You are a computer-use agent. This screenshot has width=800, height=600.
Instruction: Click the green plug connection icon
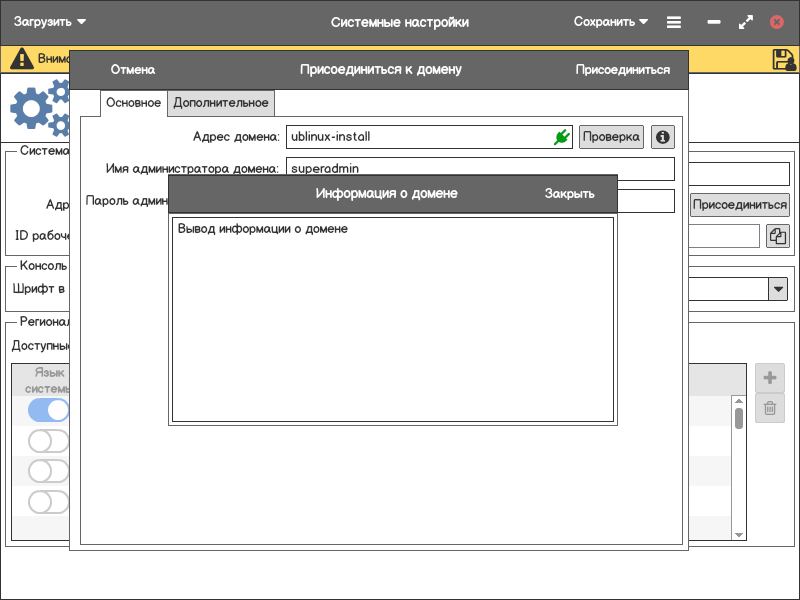pos(562,137)
